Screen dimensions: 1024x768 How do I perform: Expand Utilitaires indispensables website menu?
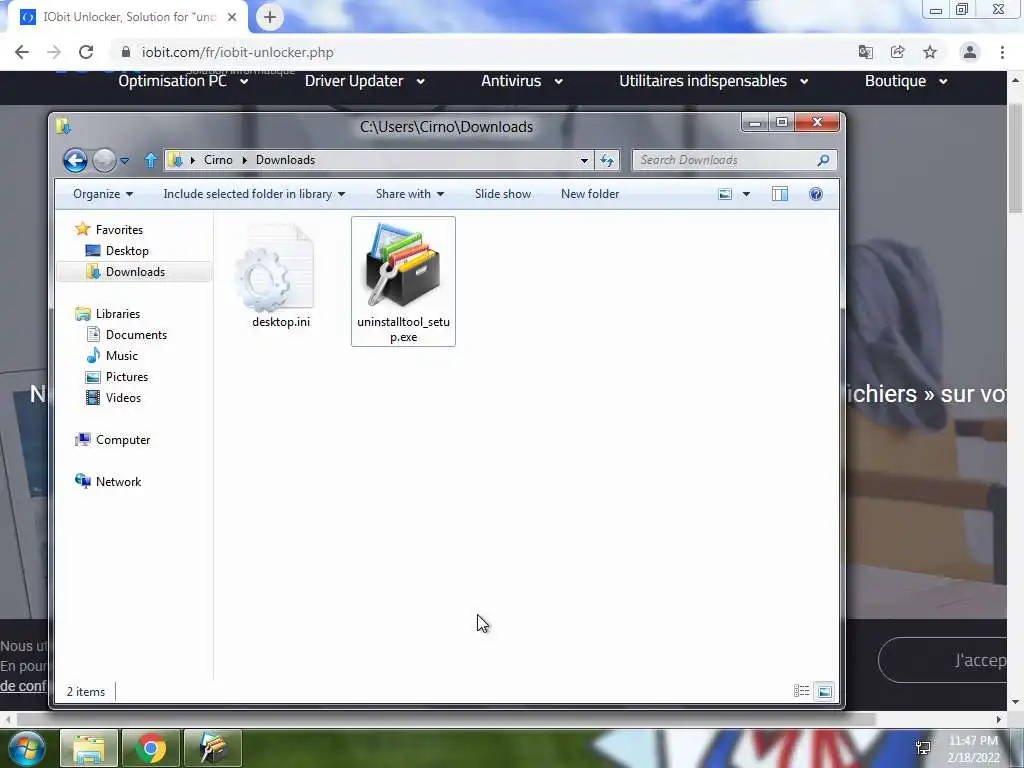click(x=713, y=81)
